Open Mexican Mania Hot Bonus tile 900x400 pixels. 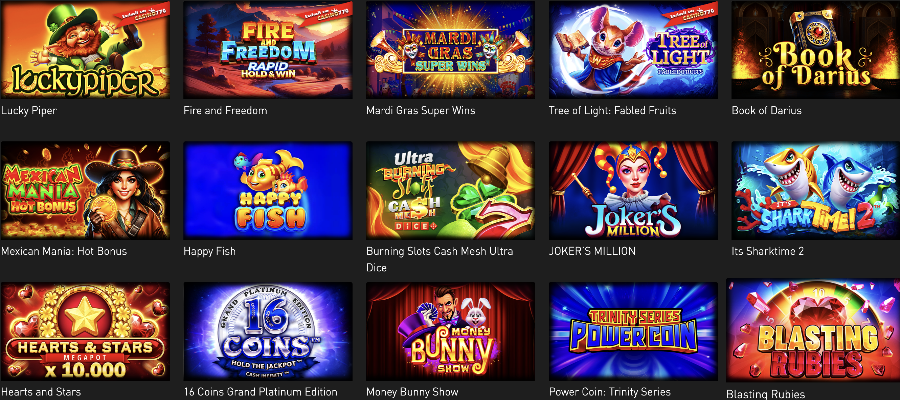[85, 191]
